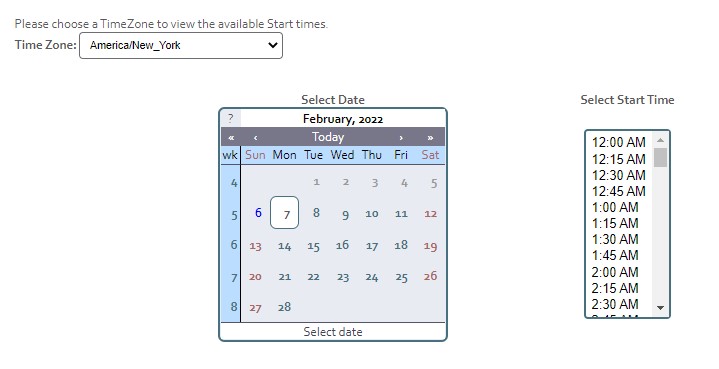The image size is (719, 369).
Task: Select Wednesday February 23
Action: (x=343, y=277)
